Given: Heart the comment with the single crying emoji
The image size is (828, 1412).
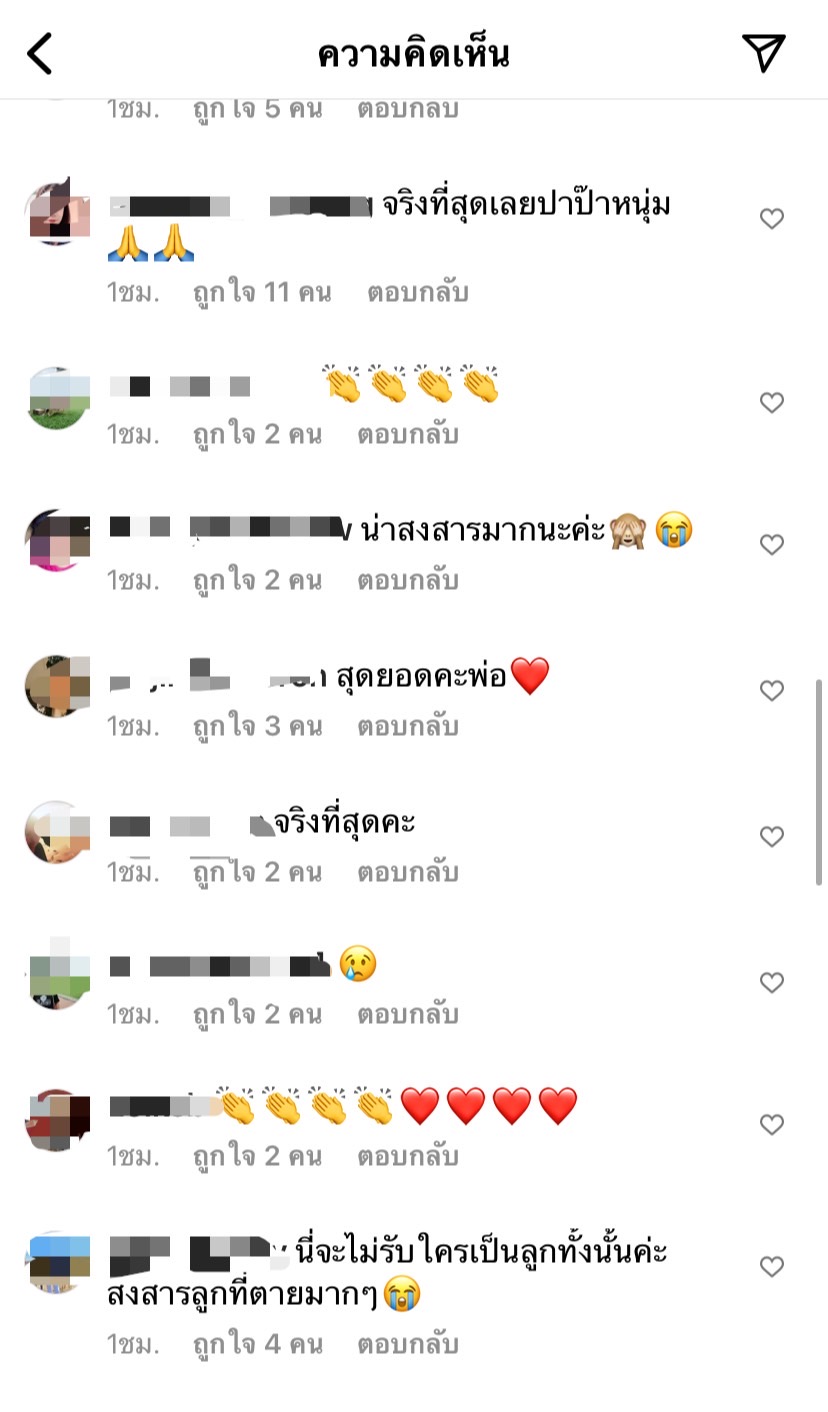Looking at the screenshot, I should 771,982.
